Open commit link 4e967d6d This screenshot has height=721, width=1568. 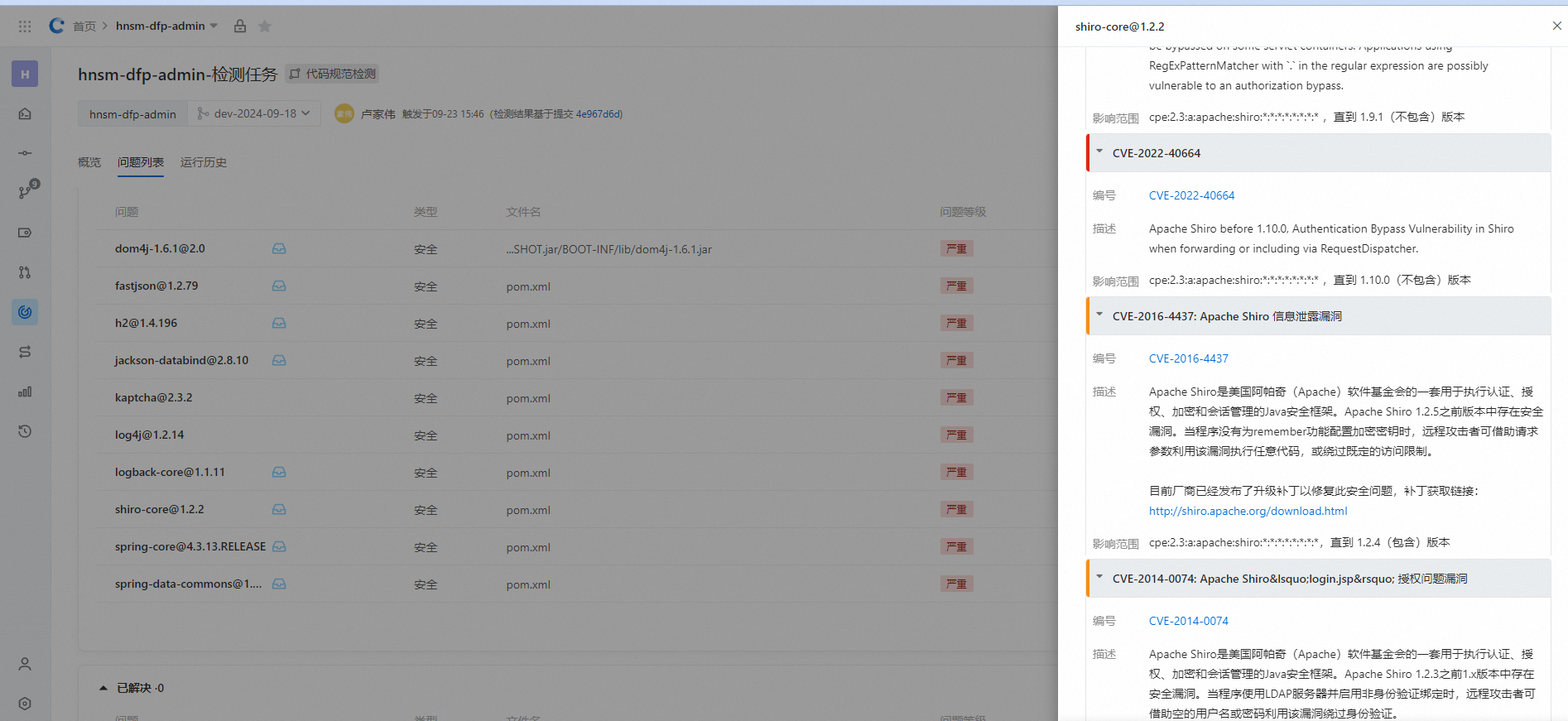(x=597, y=114)
